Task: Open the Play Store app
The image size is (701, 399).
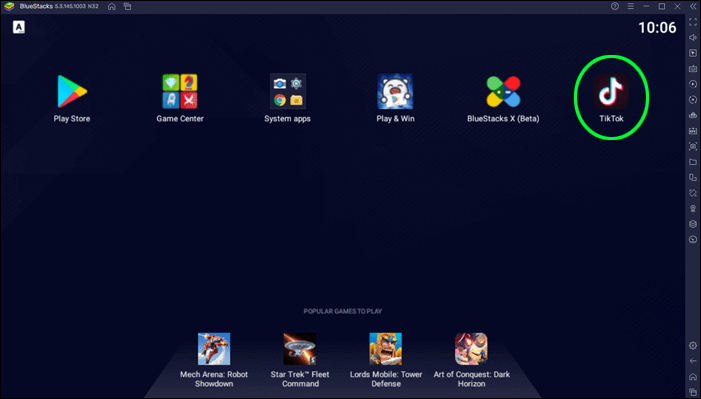Action: point(72,92)
